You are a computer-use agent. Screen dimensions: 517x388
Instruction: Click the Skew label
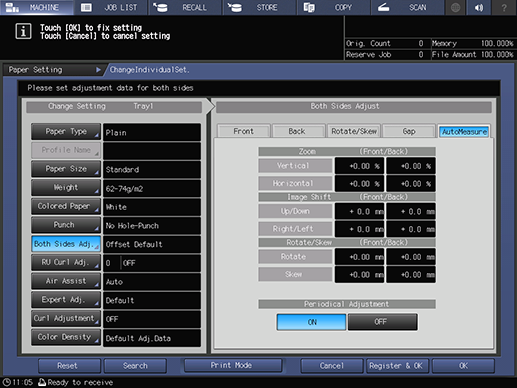pyautogui.click(x=295, y=274)
